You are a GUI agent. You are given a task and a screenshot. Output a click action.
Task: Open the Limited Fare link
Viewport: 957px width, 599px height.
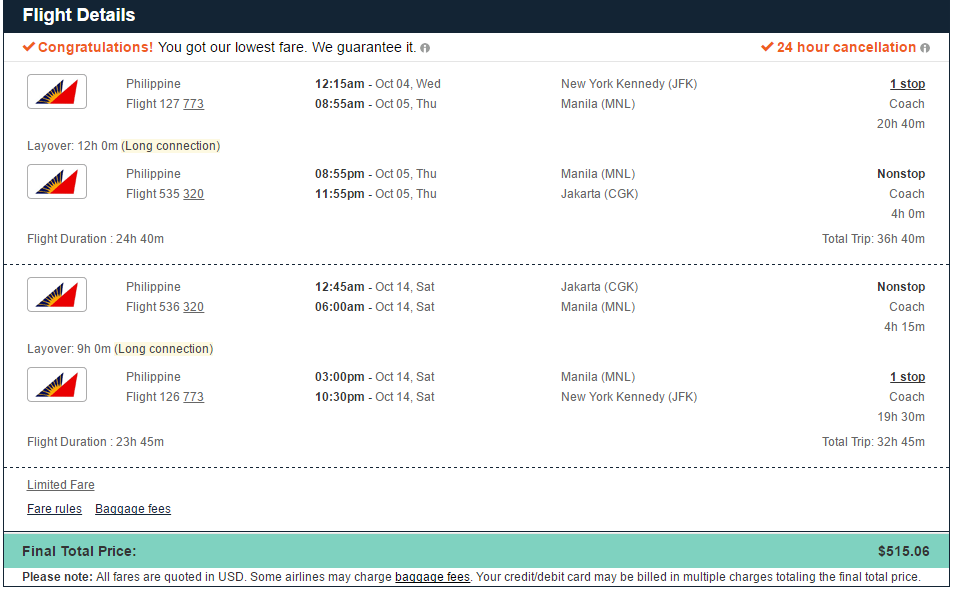[x=60, y=485]
